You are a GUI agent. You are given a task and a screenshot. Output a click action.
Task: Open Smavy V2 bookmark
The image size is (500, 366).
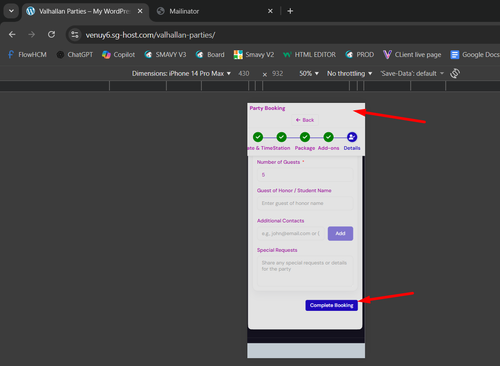[x=254, y=55]
